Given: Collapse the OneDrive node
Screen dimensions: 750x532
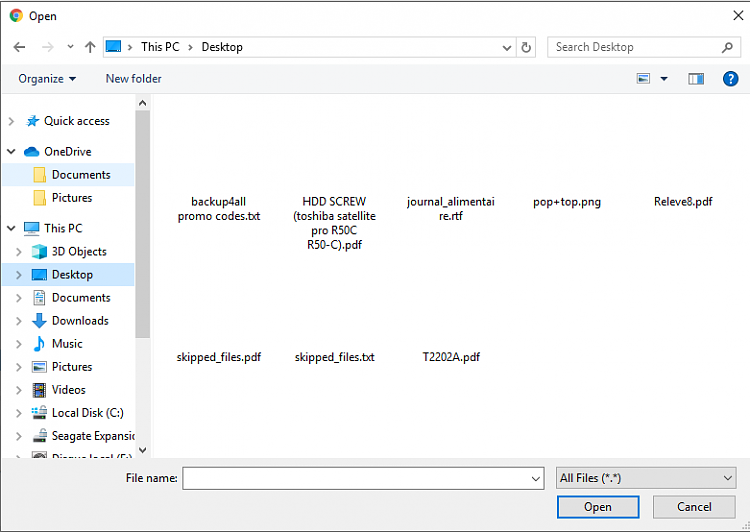Looking at the screenshot, I should pos(11,152).
